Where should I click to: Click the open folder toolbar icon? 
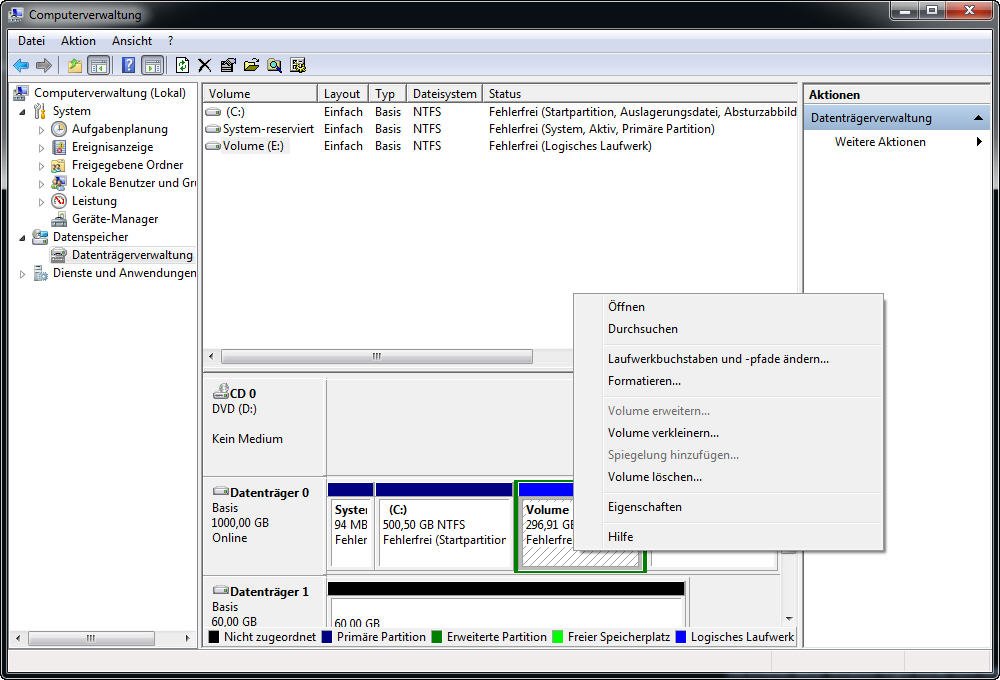pyautogui.click(x=251, y=65)
